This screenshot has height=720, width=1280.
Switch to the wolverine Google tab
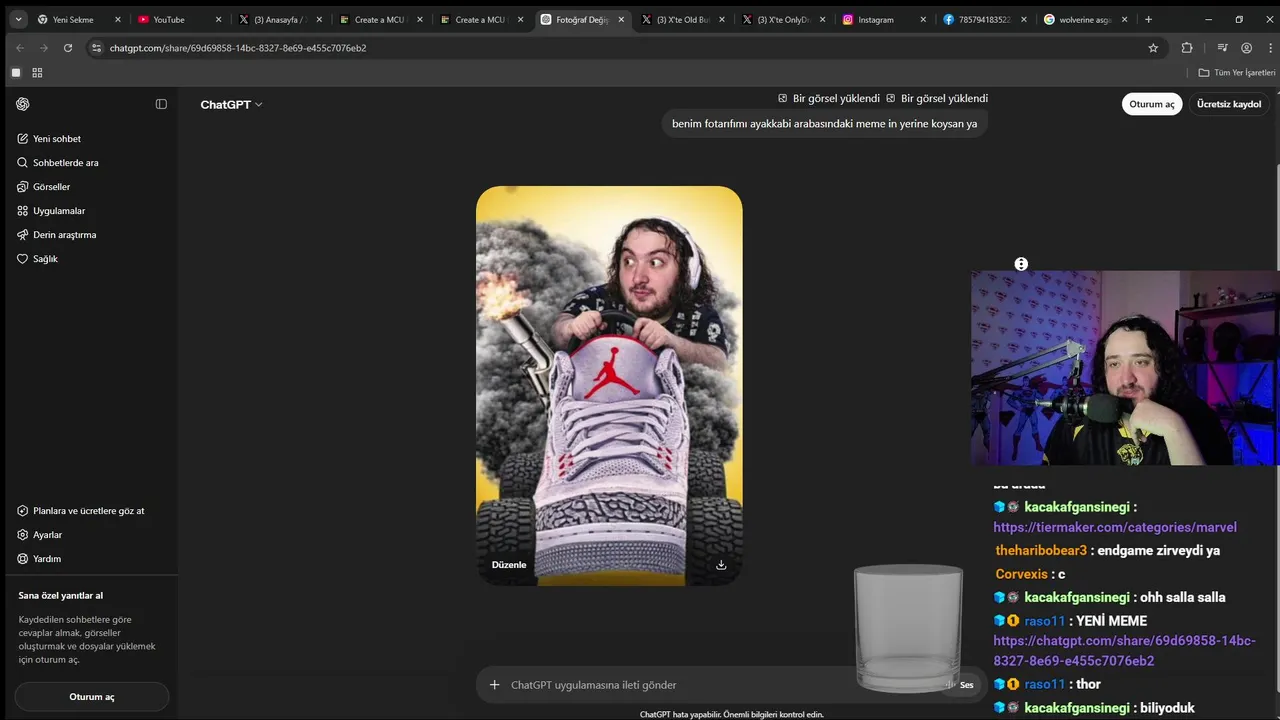pyautogui.click(x=1085, y=19)
